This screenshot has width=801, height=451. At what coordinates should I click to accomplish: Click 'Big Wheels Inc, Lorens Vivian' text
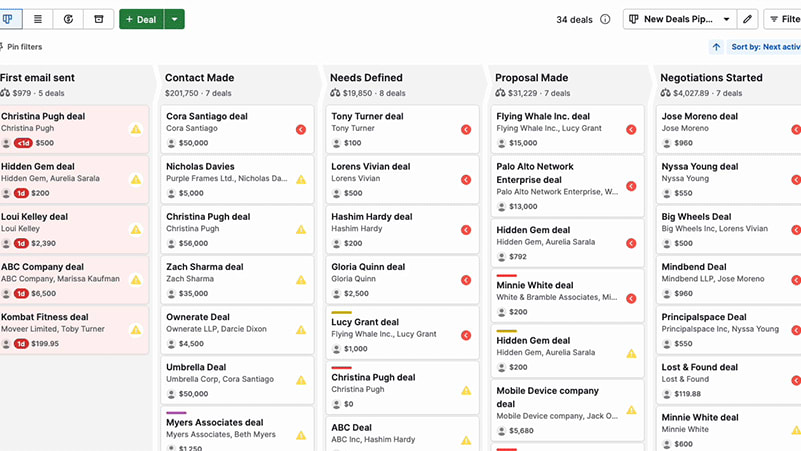(x=714, y=229)
